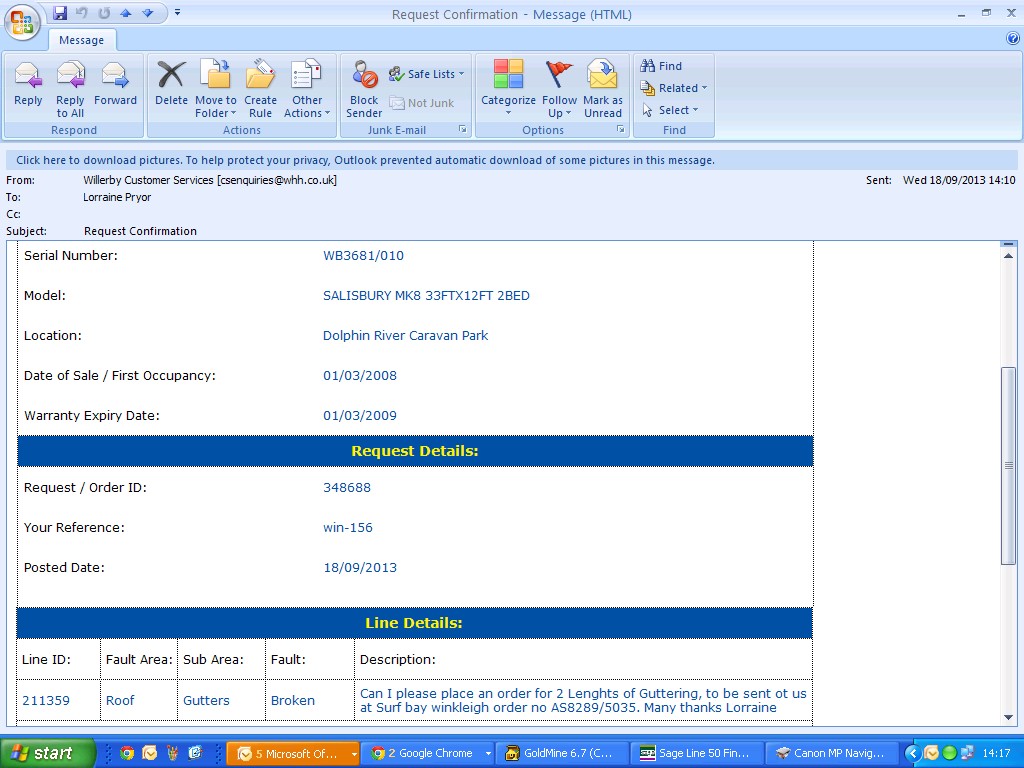Click the round Office button
1024x768 pixels.
pos(22,21)
